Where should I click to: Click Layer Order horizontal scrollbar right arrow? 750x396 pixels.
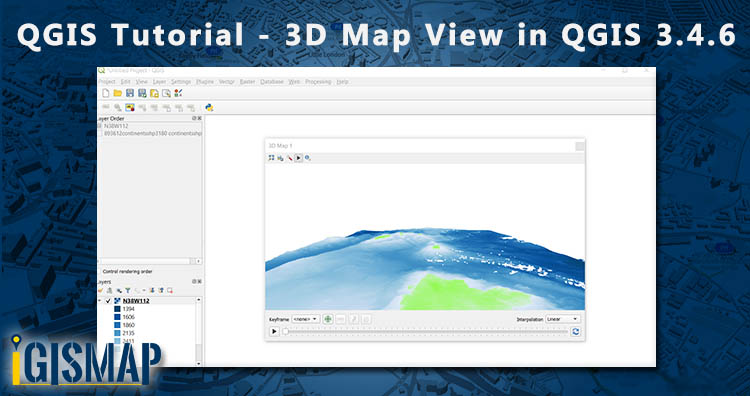coord(199,261)
